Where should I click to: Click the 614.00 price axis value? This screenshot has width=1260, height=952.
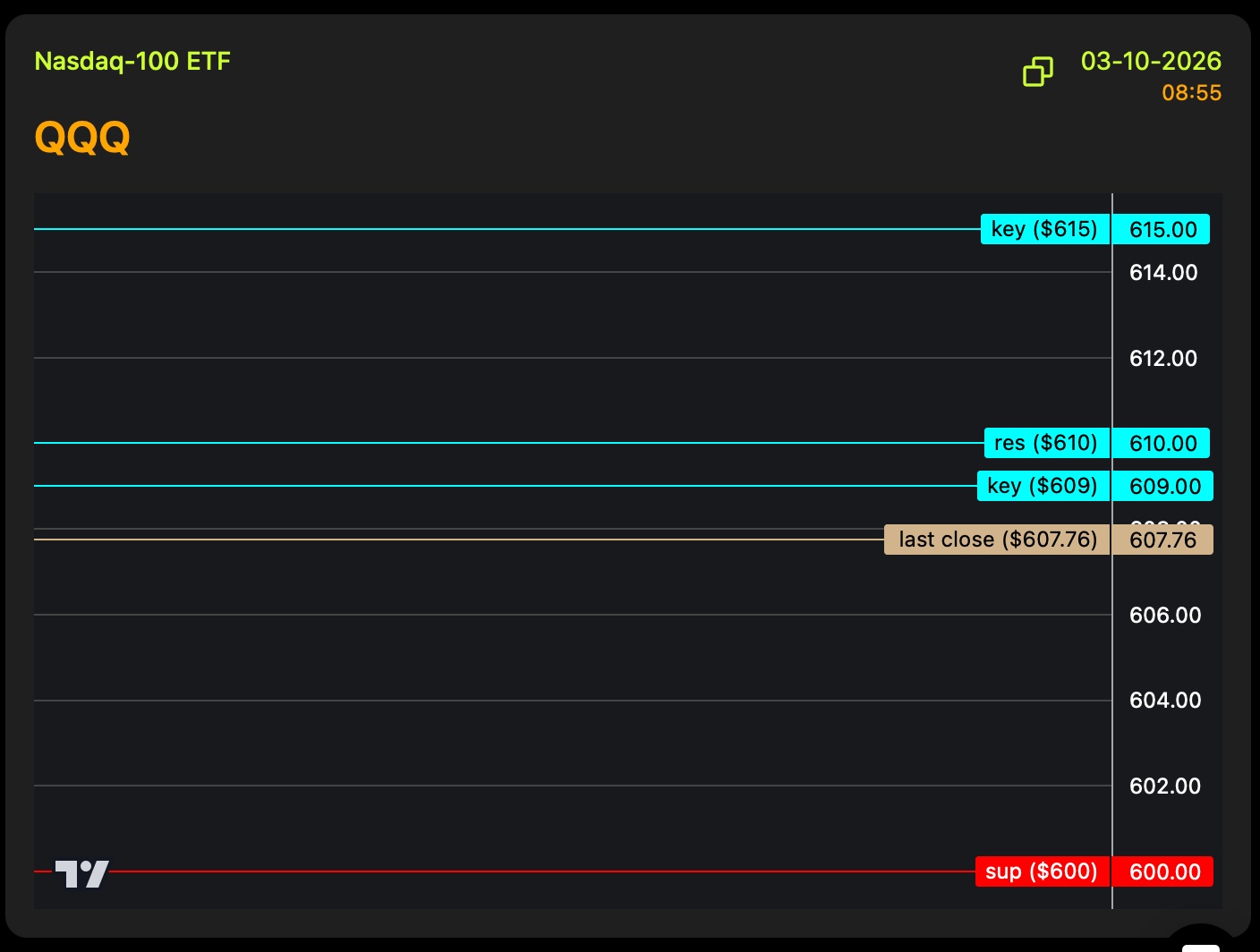coord(1162,272)
